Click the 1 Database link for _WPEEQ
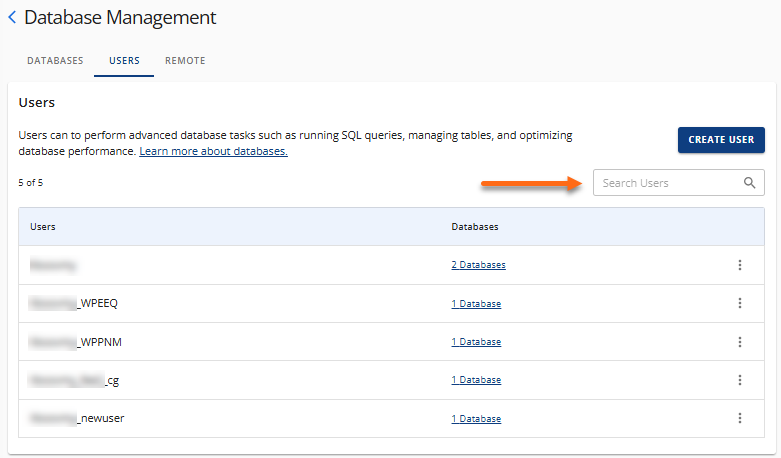The height and width of the screenshot is (458, 781). [476, 304]
